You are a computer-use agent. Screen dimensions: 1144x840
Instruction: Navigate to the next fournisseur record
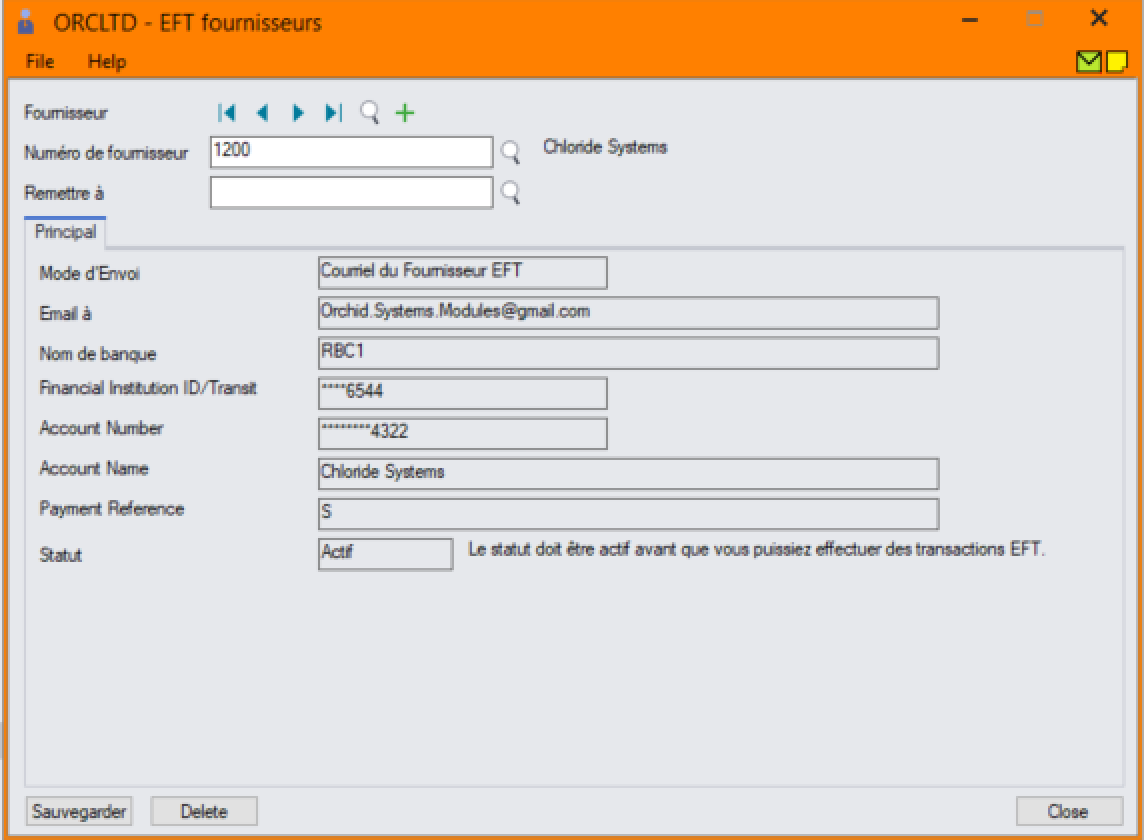tap(297, 113)
